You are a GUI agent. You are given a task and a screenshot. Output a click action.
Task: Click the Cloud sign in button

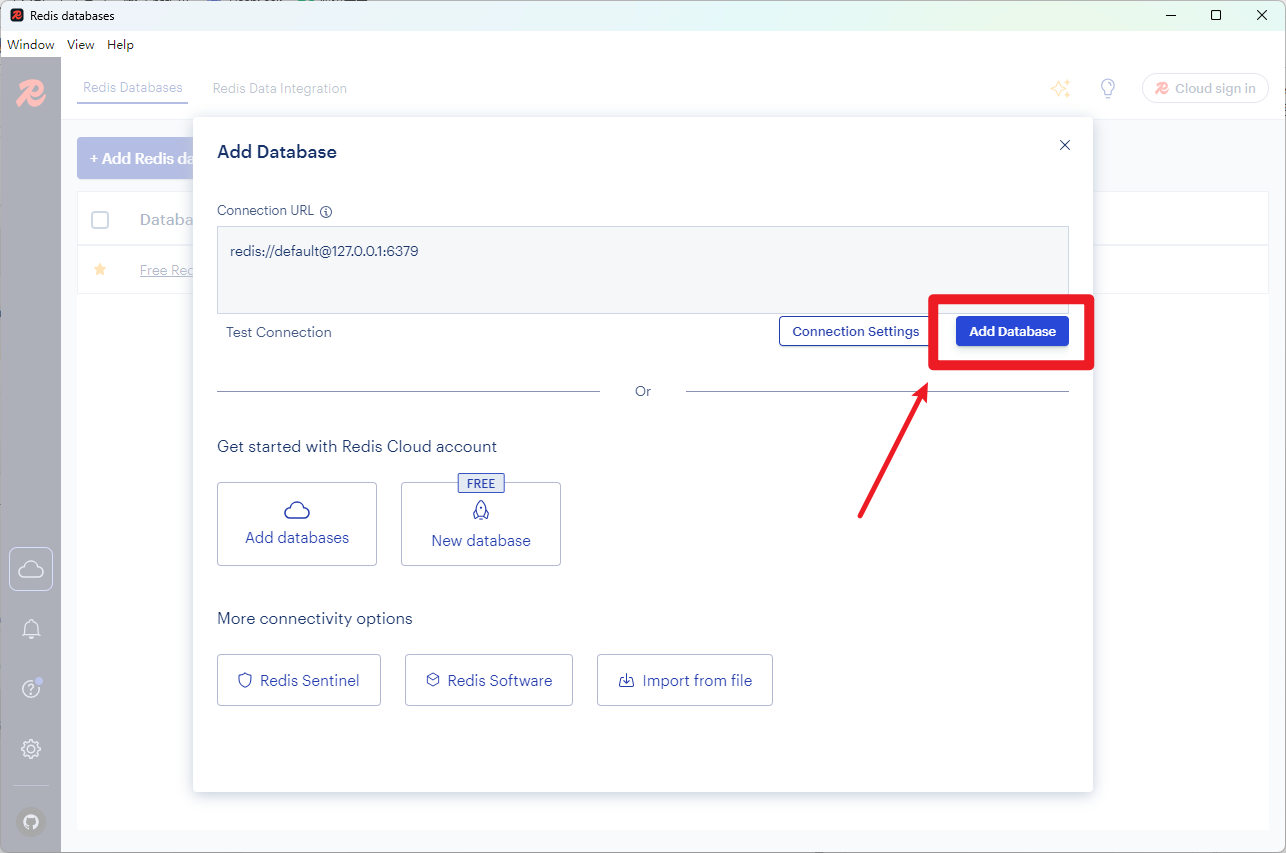tap(1205, 88)
